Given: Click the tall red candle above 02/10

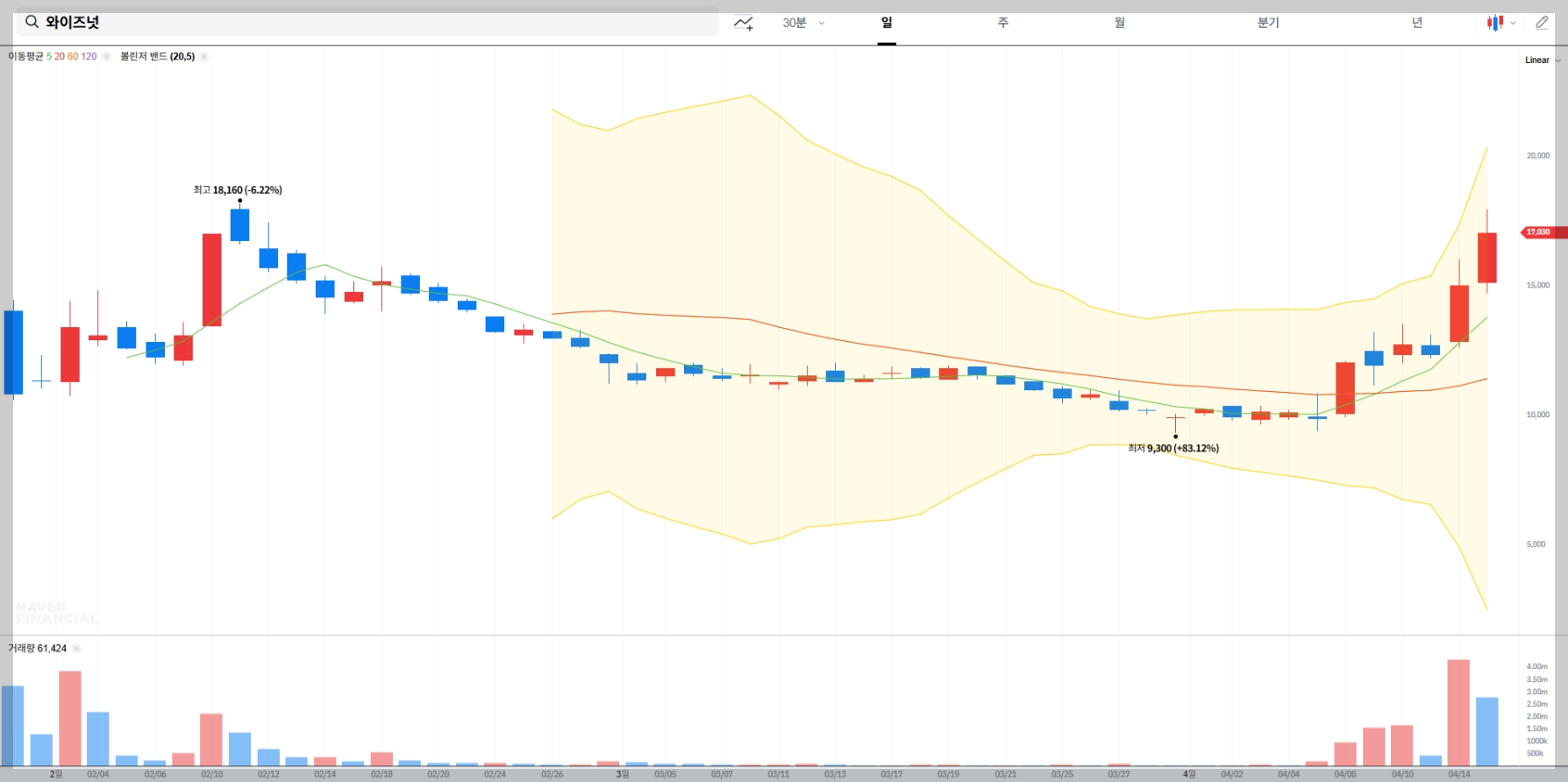Looking at the screenshot, I should coord(211,280).
